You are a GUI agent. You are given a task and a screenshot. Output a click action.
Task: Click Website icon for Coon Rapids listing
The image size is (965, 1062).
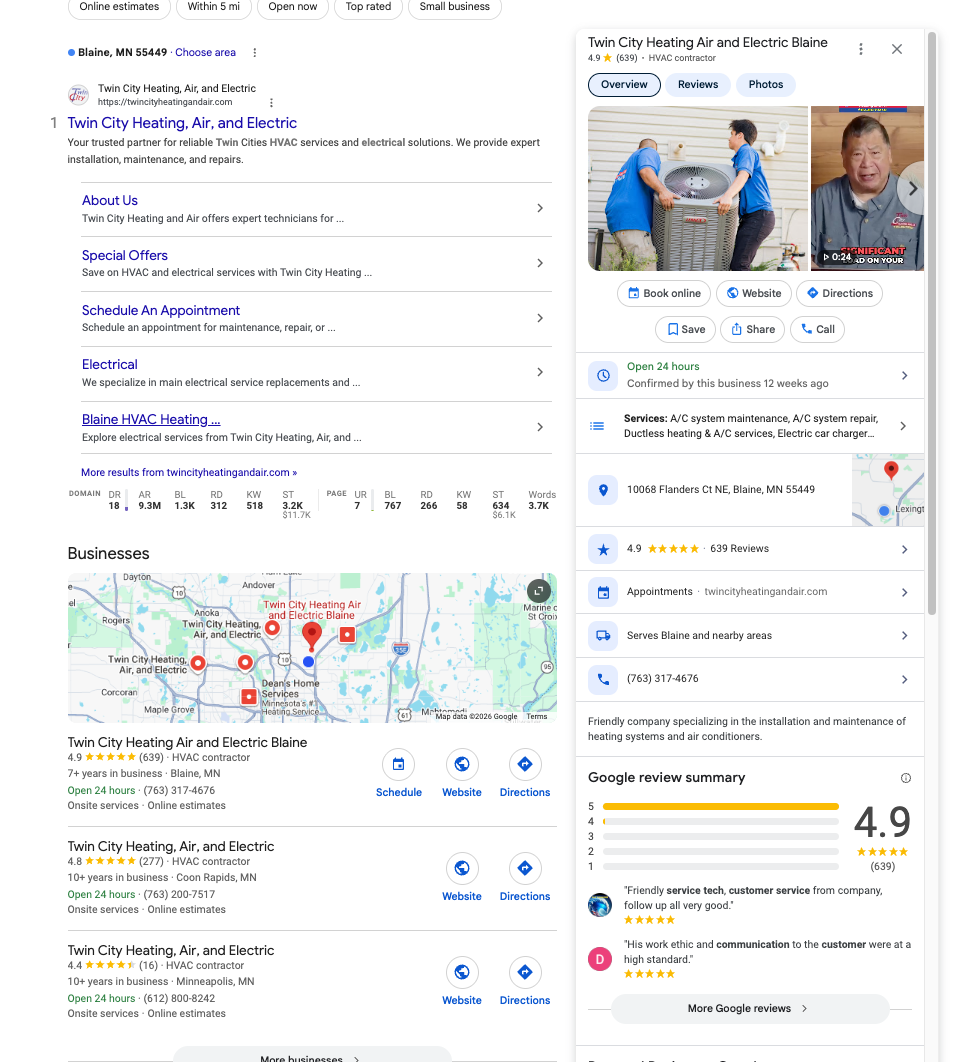(462, 868)
